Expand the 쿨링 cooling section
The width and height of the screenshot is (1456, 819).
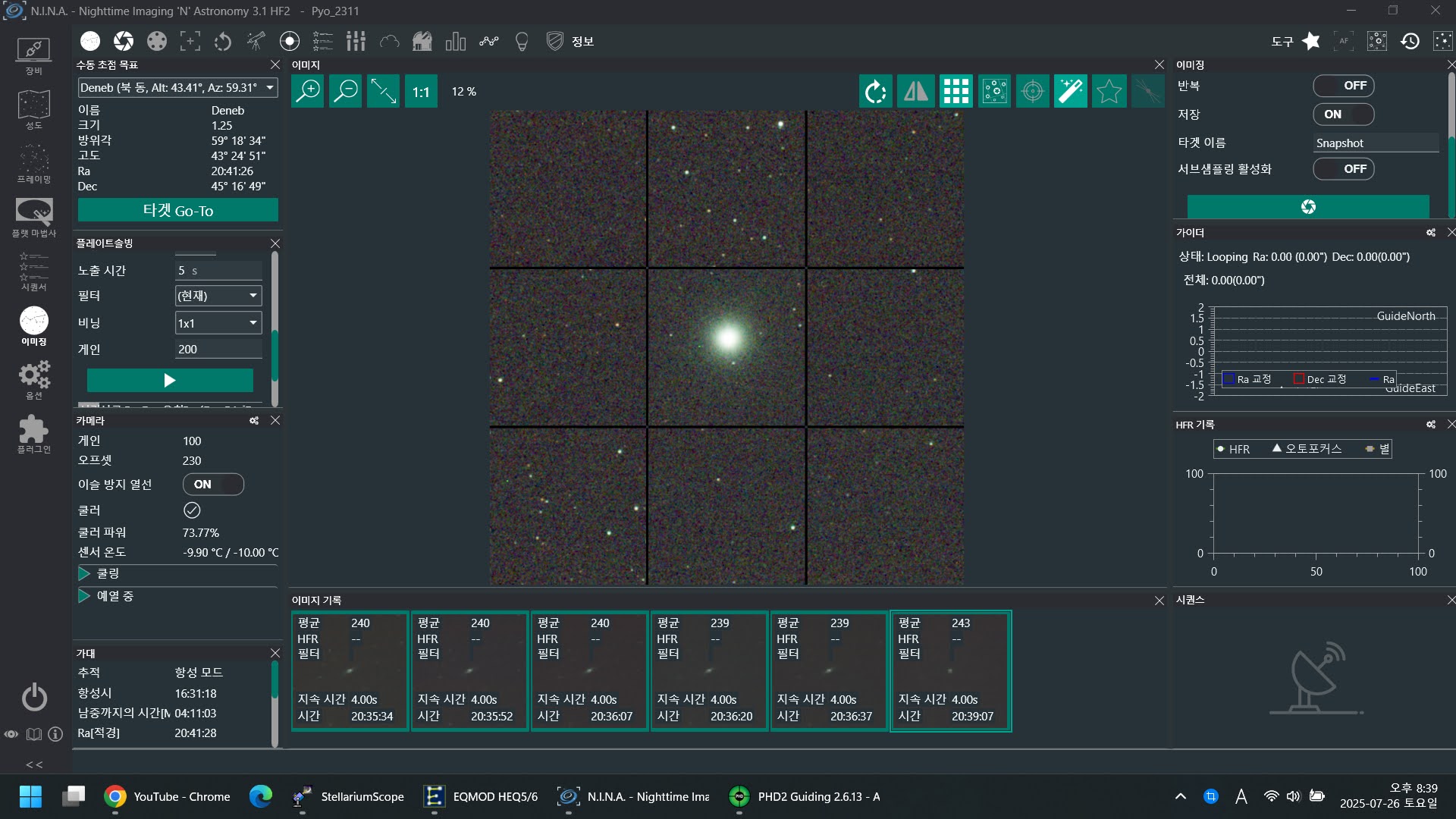coord(84,573)
